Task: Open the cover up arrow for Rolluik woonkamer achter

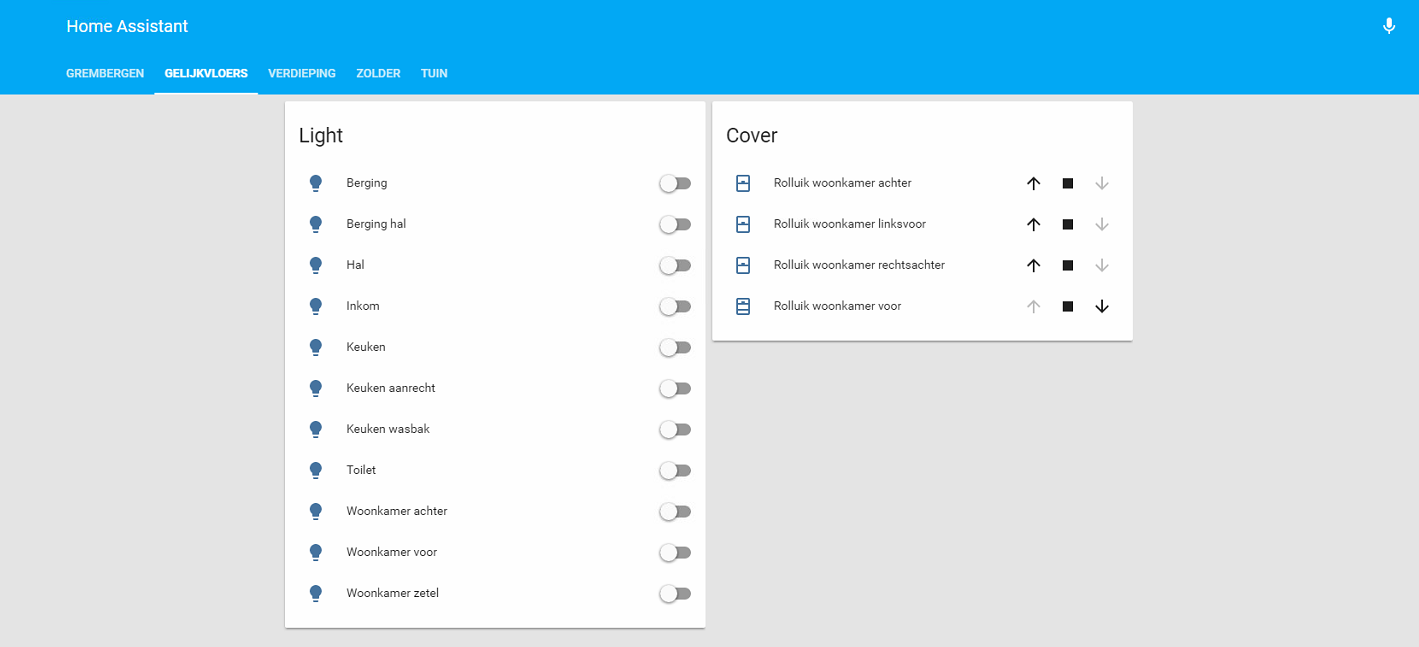Action: point(1033,184)
